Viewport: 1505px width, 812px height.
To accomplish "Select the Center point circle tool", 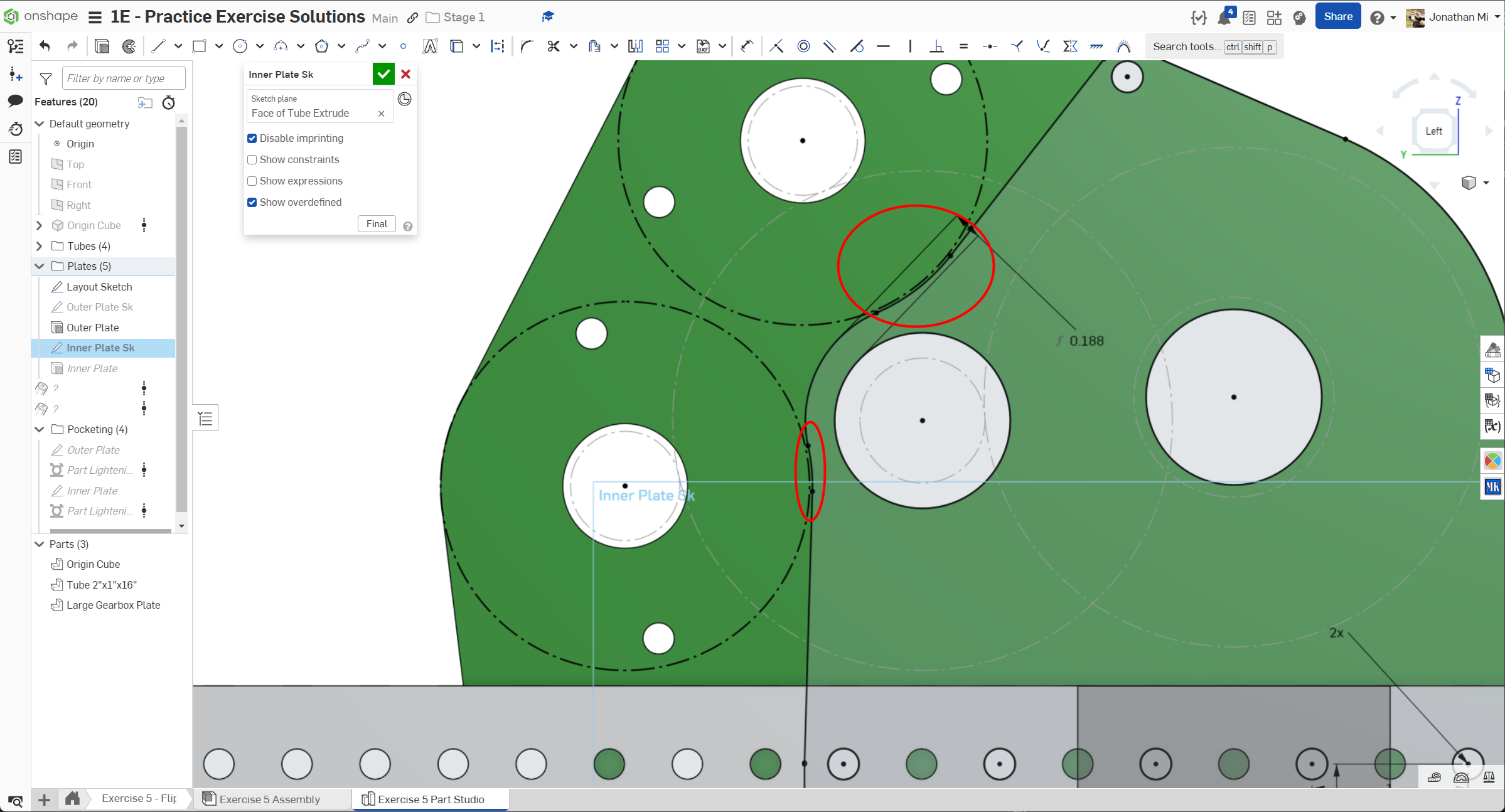I will tap(240, 46).
